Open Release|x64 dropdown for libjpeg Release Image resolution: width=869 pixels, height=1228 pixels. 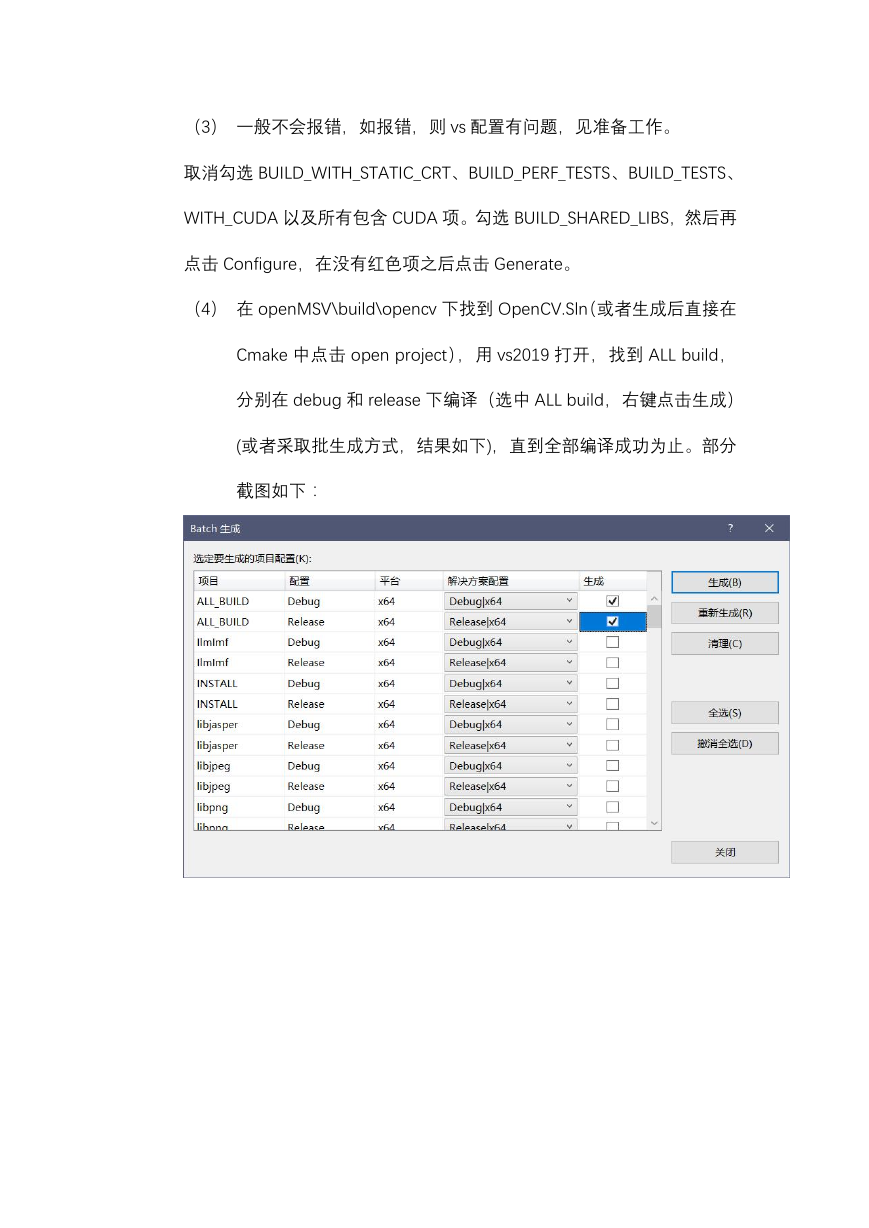pos(511,786)
